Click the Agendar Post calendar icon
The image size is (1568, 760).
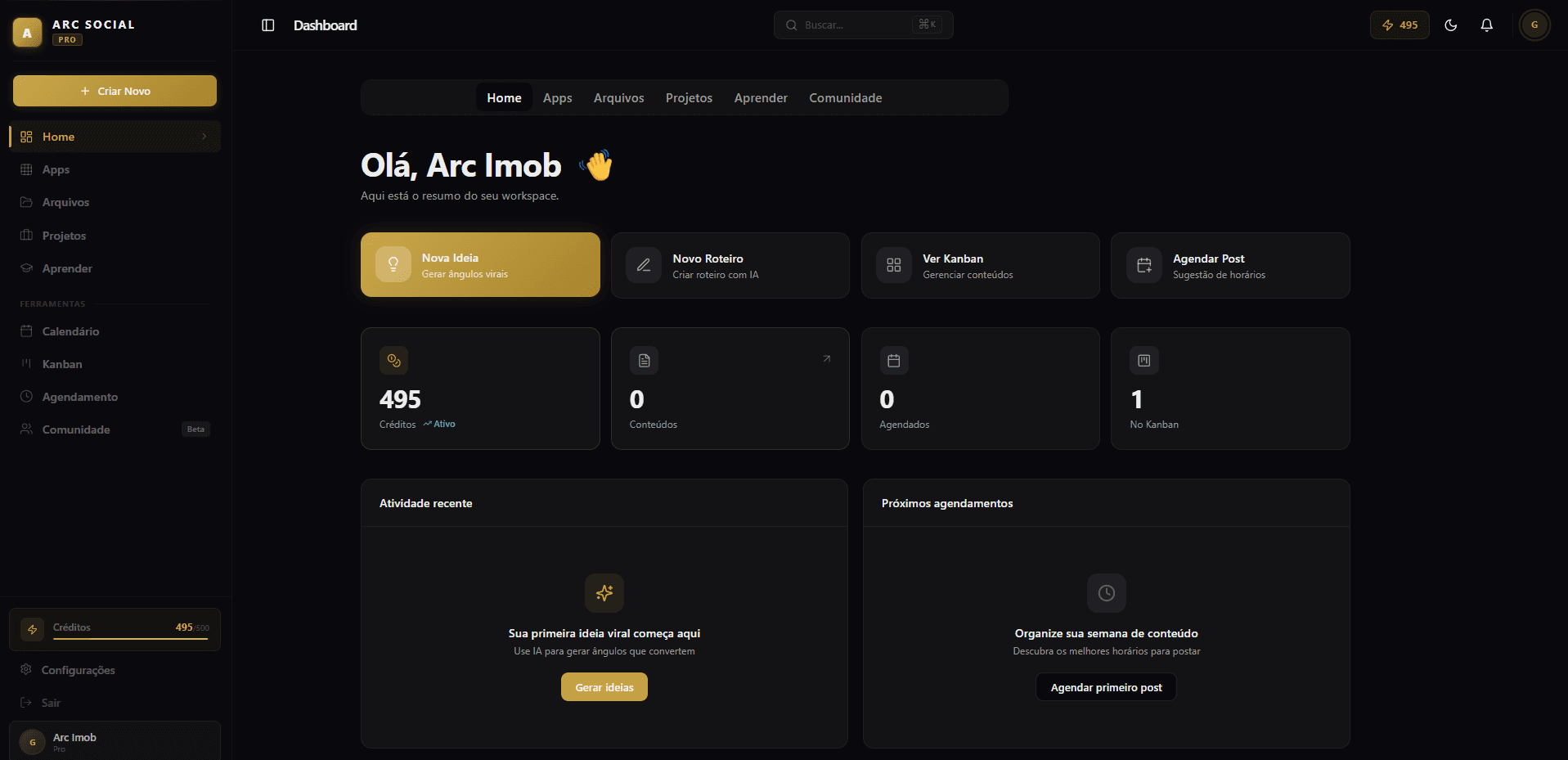tap(1144, 265)
